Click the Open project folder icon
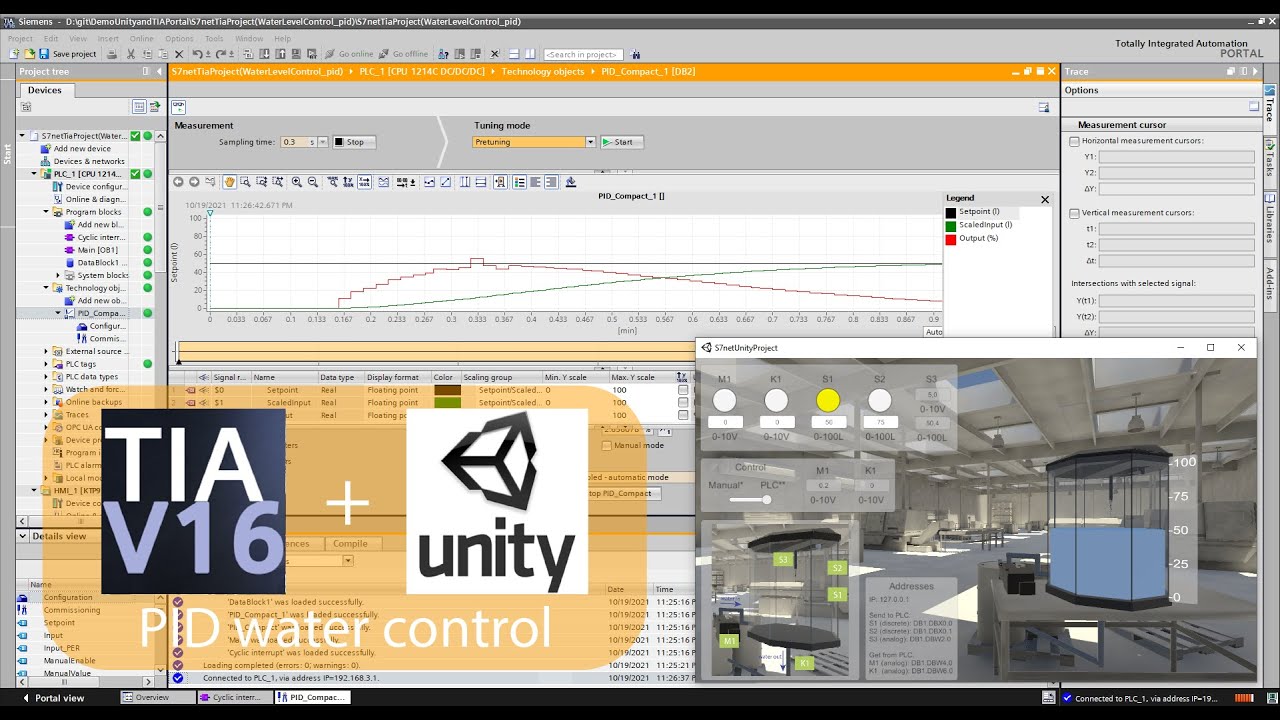 click(x=29, y=54)
